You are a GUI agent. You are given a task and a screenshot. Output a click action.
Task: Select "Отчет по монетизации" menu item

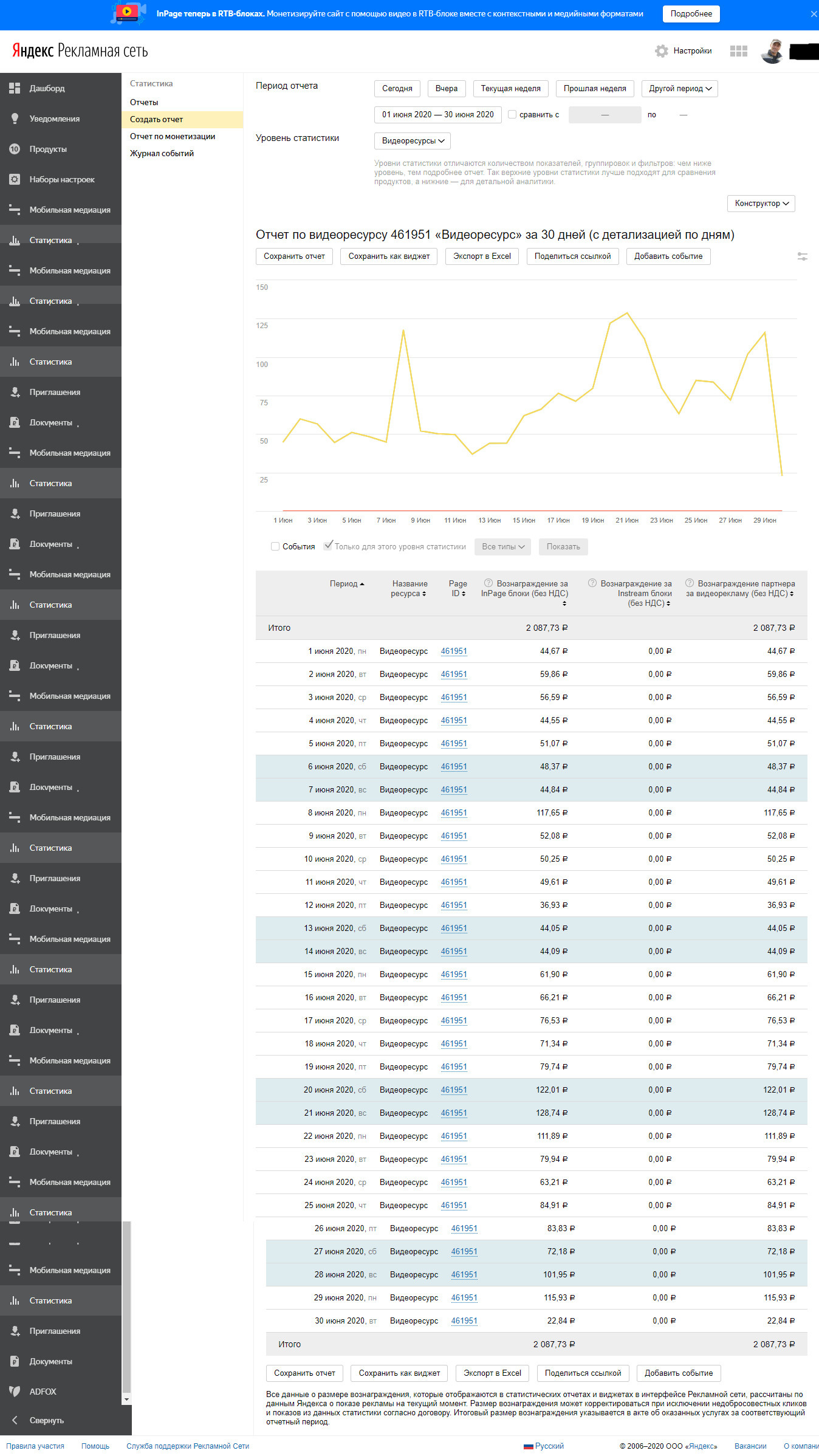point(173,137)
